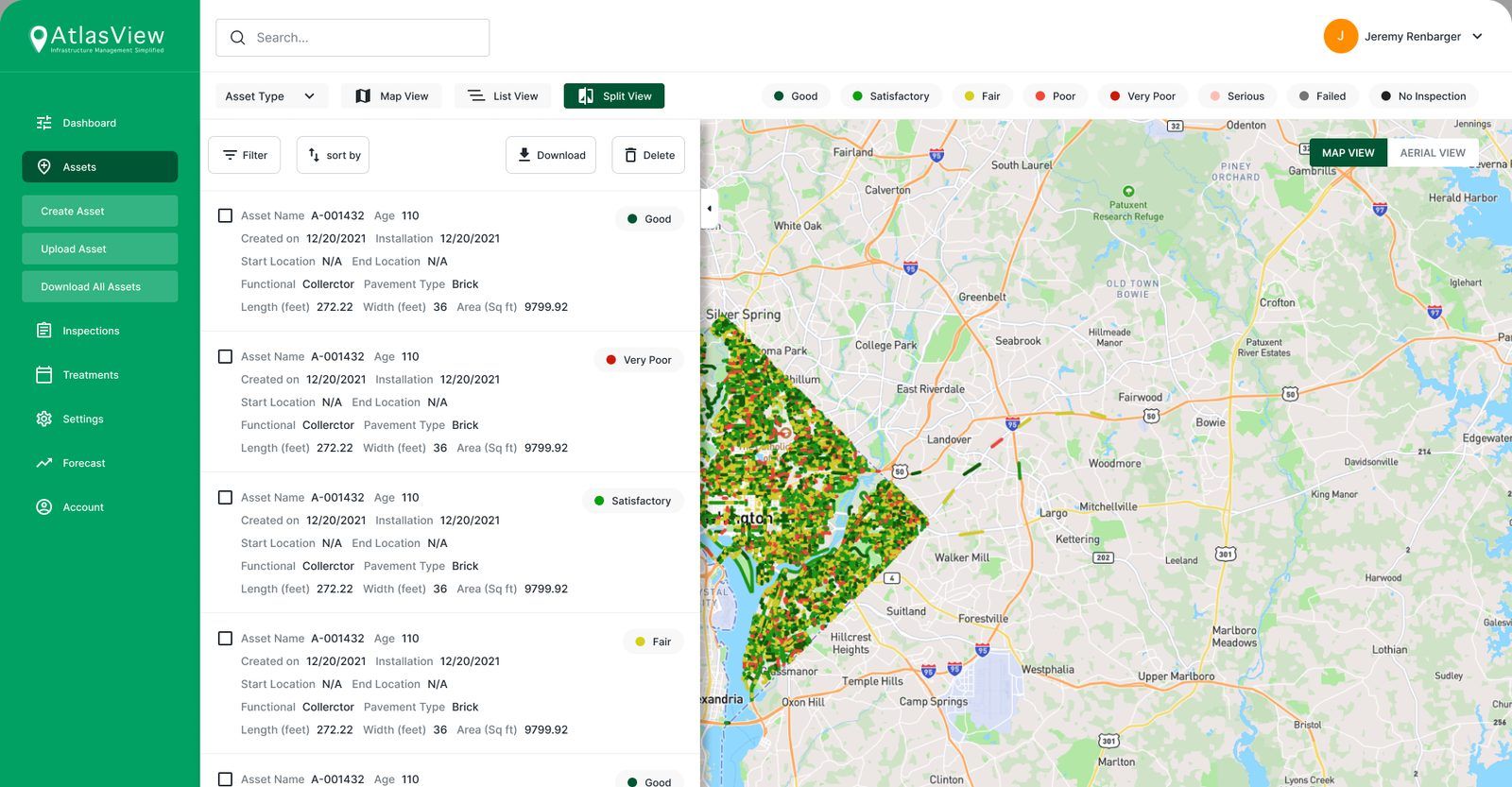Select Split View mode

(614, 96)
